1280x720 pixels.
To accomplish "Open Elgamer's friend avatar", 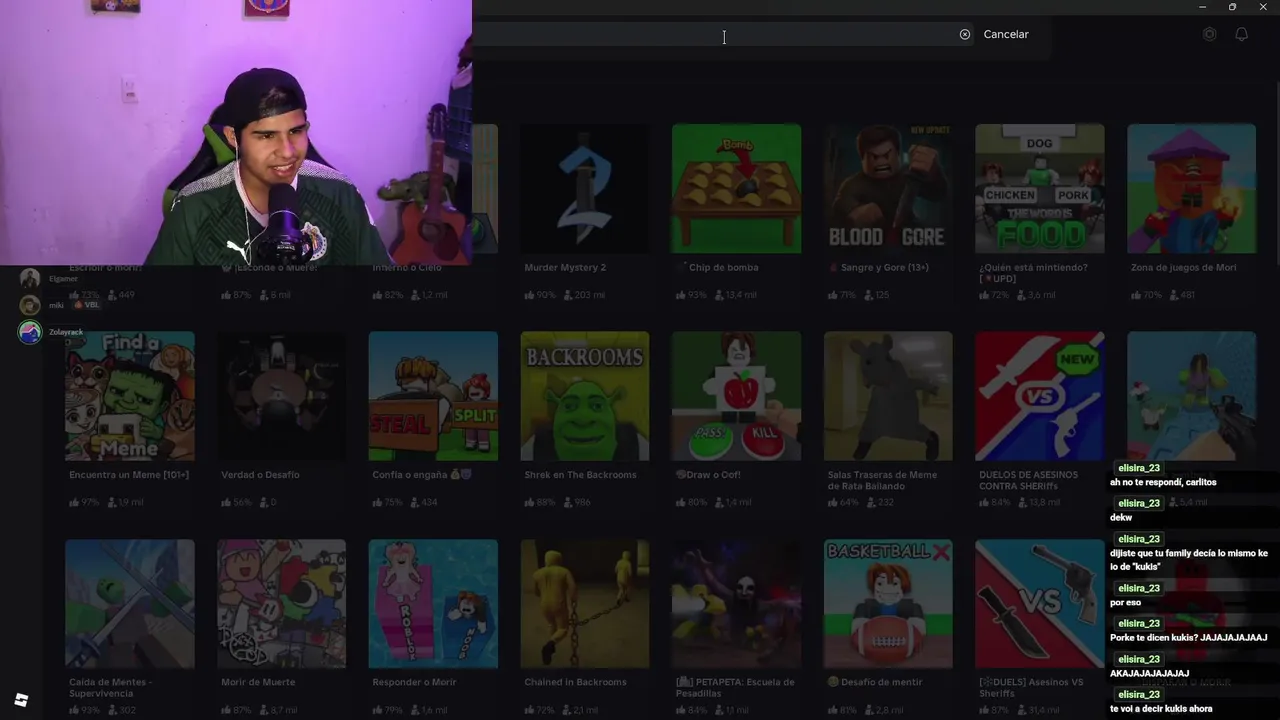I will [x=30, y=279].
